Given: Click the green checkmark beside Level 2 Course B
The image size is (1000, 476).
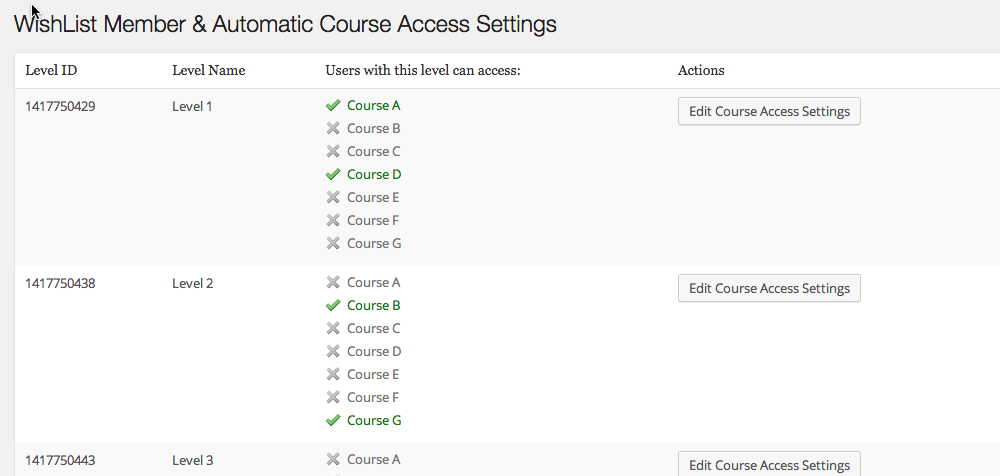Looking at the screenshot, I should [333, 306].
